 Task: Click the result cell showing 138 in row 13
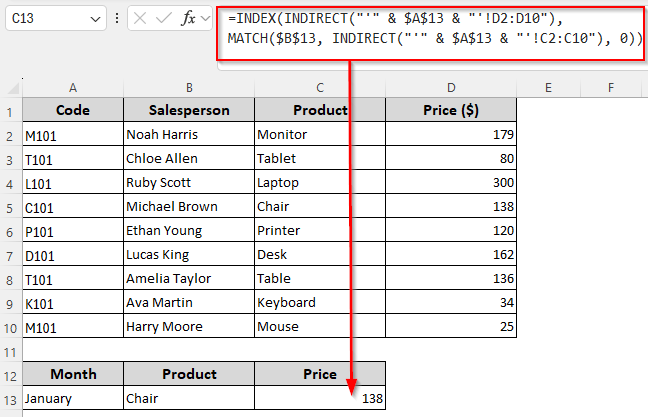319,399
